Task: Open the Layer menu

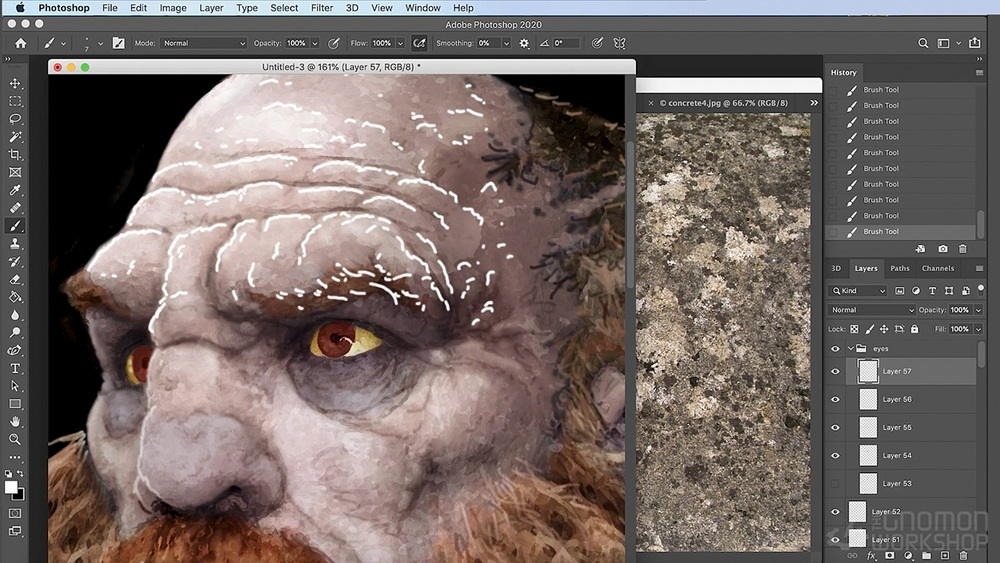Action: pos(210,8)
